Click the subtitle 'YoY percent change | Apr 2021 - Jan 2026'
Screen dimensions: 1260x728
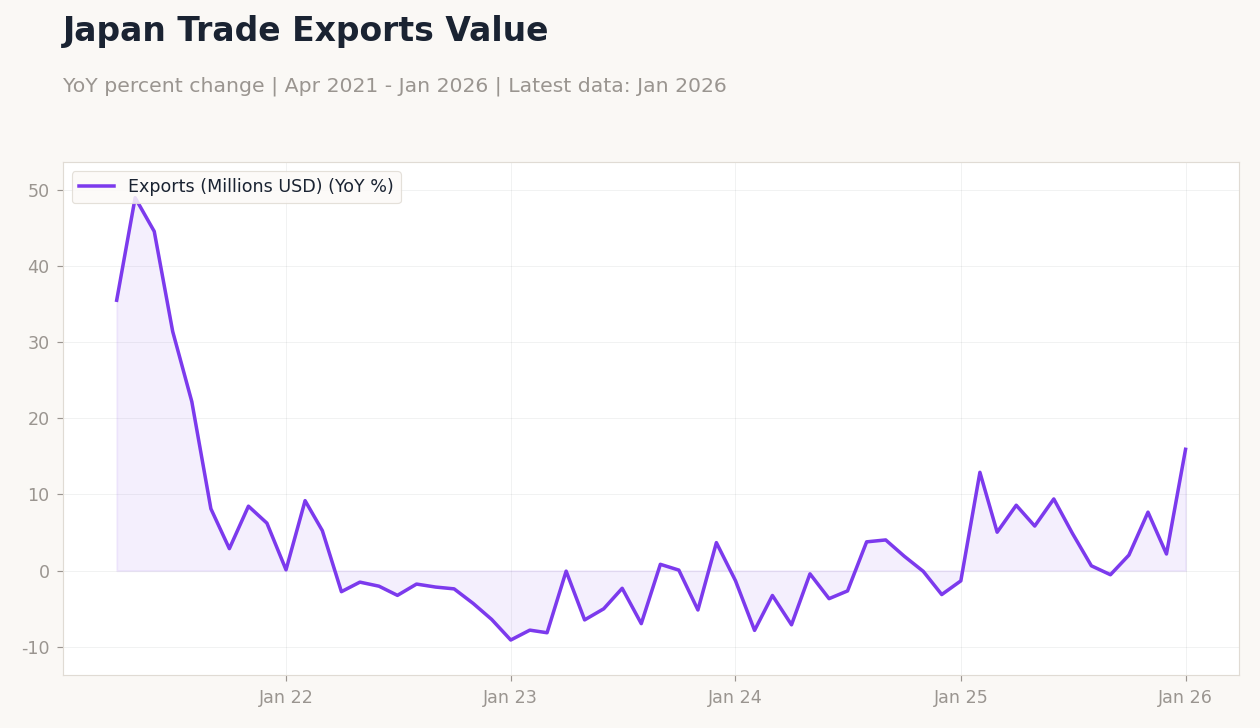pos(275,87)
